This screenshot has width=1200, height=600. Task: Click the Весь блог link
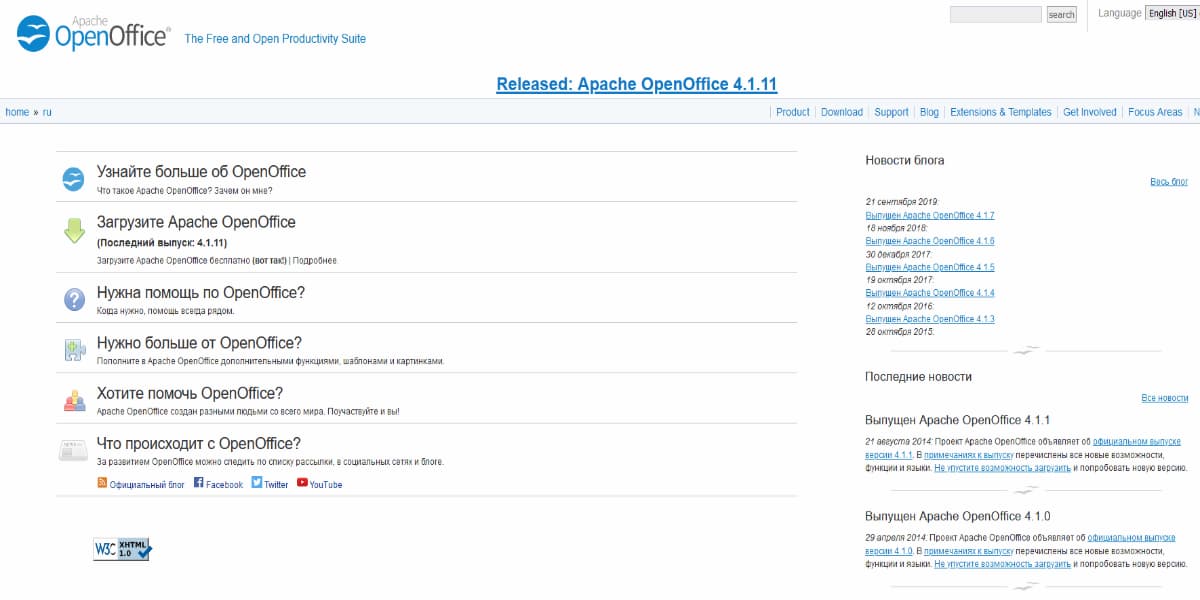tap(1170, 180)
